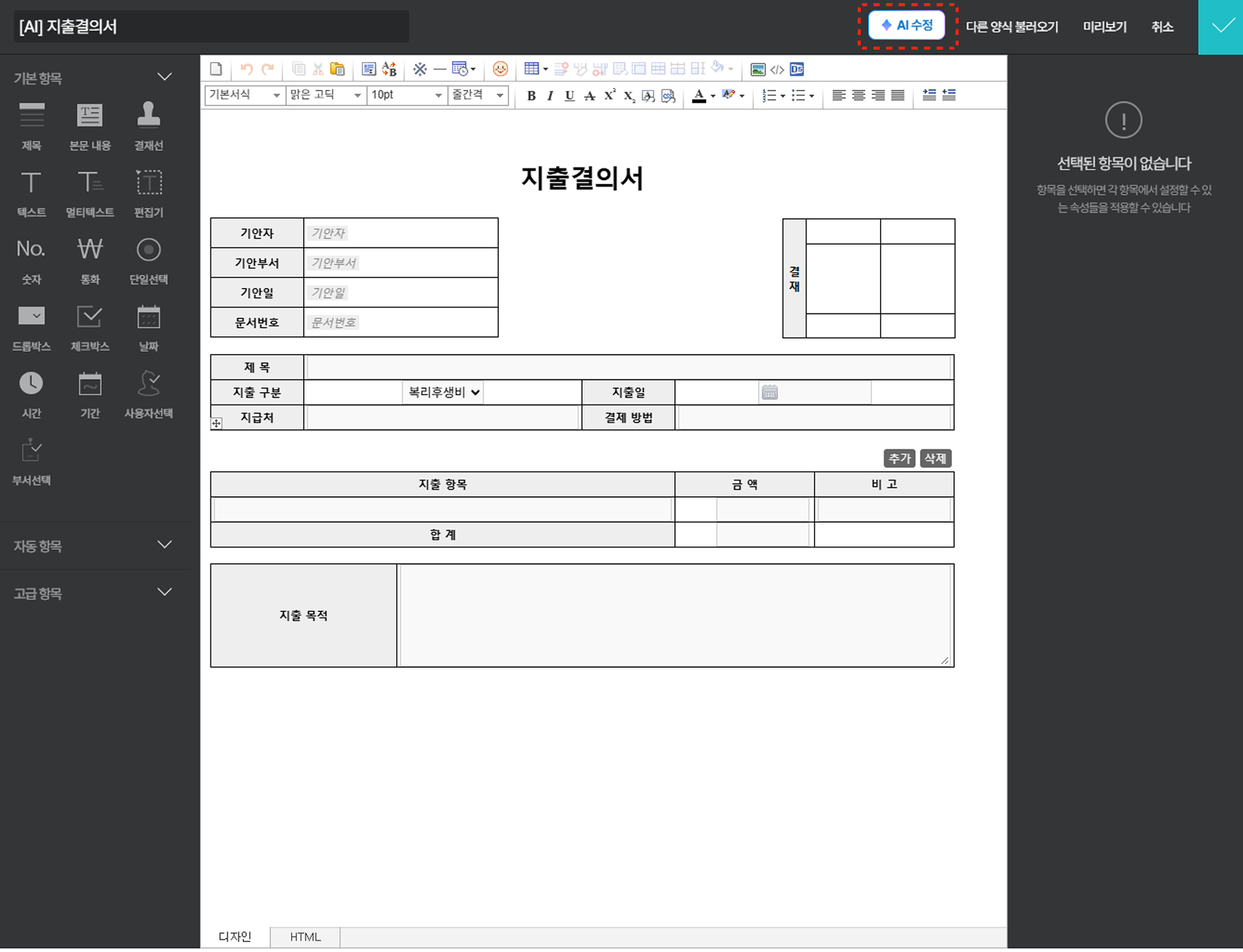Image resolution: width=1243 pixels, height=952 pixels.
Task: Switch to the HTML tab
Action: 305,936
